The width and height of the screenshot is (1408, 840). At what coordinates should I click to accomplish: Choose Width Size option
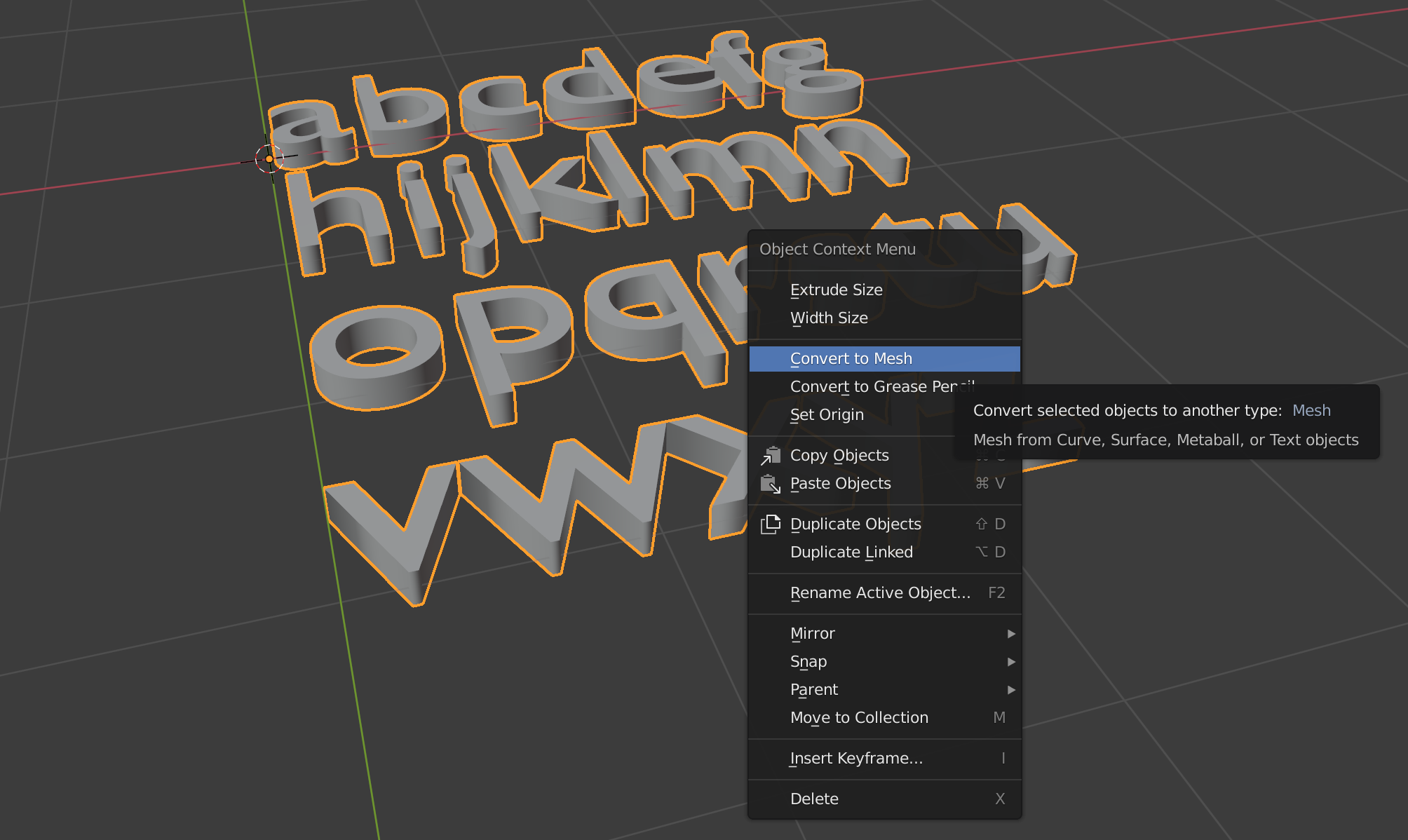coord(829,318)
